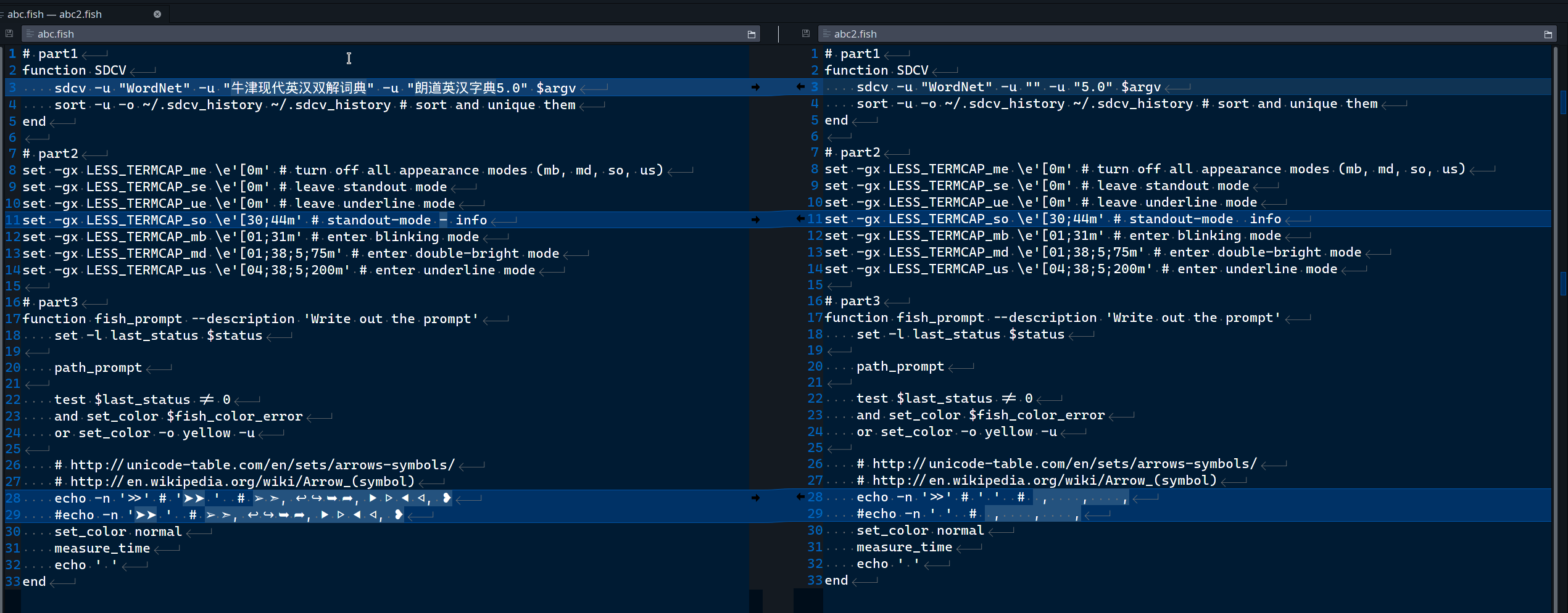Open the folder browser icon beside abc.fish path
The image size is (1568, 613).
point(751,35)
